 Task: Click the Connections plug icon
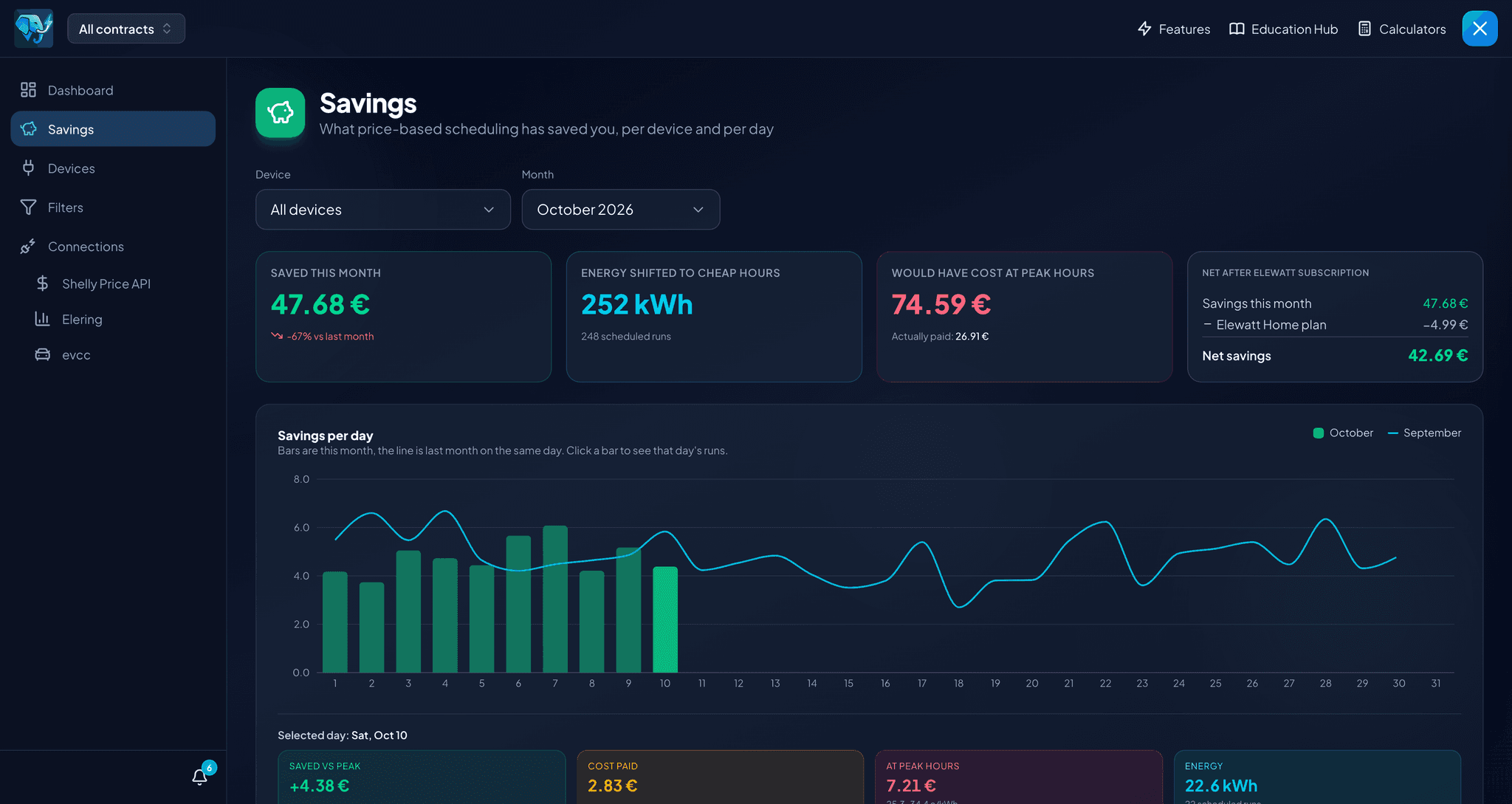pyautogui.click(x=28, y=247)
